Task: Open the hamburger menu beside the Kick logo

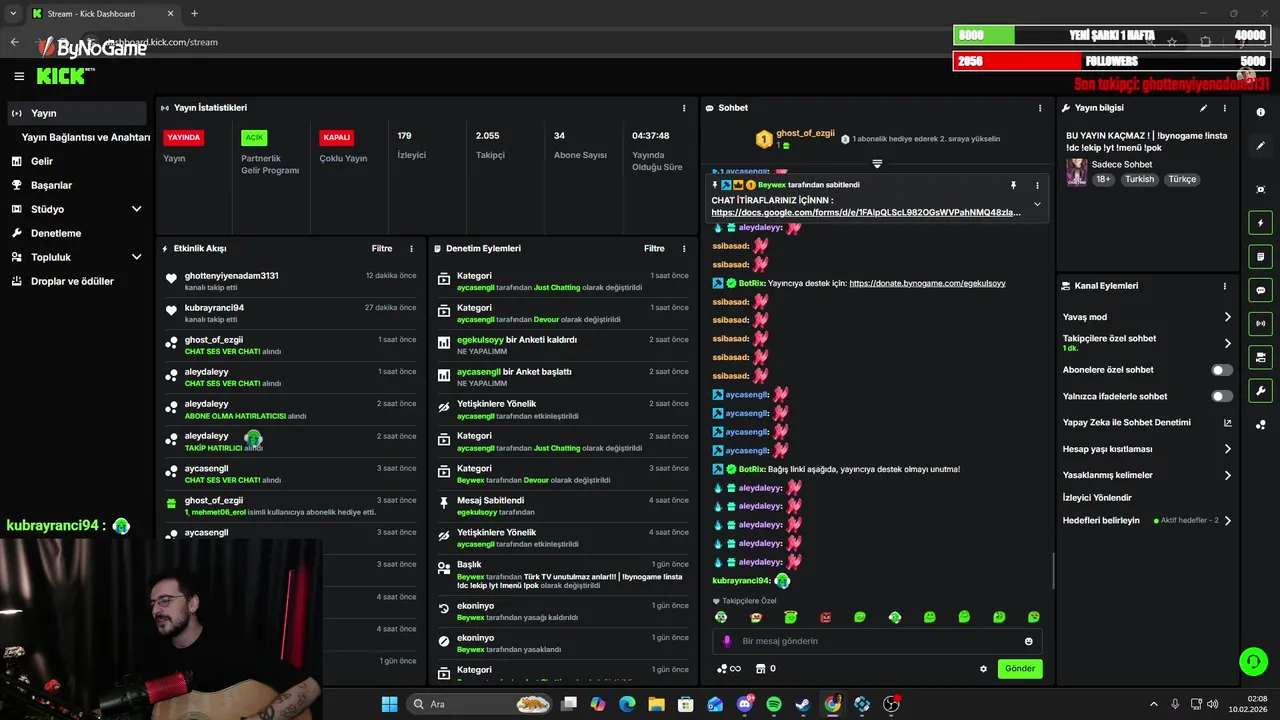Action: [19, 76]
